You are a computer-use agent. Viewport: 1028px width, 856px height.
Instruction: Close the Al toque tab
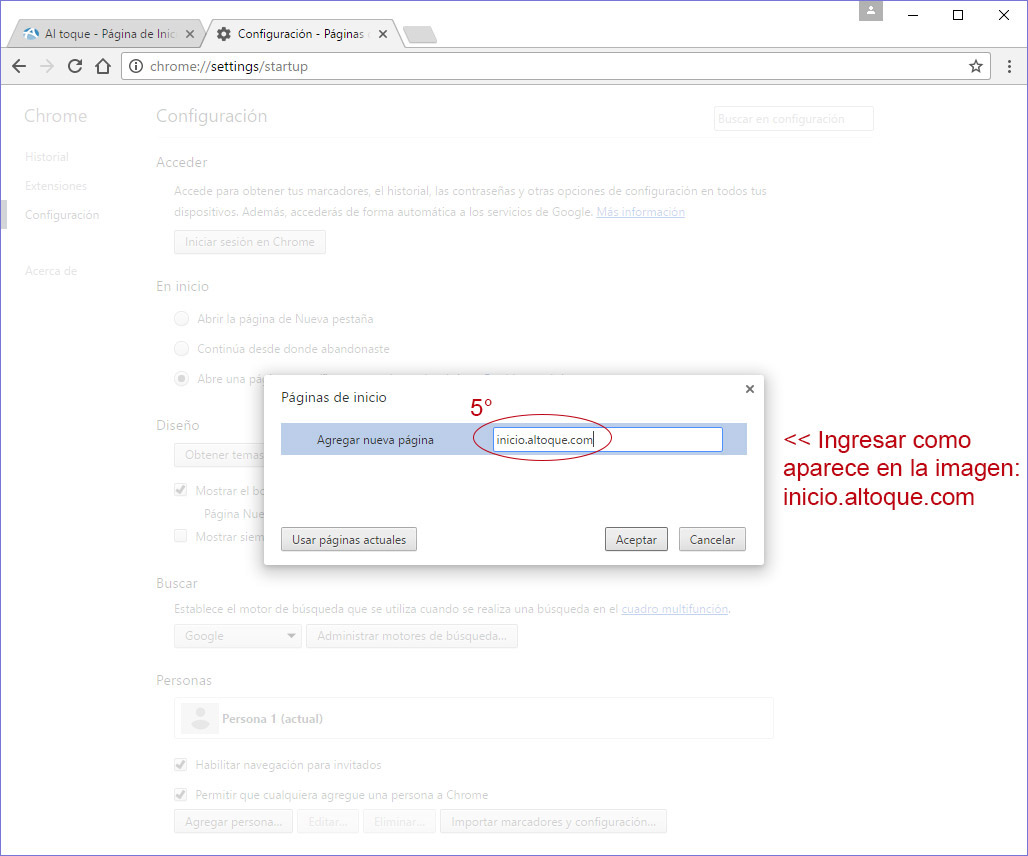click(189, 34)
